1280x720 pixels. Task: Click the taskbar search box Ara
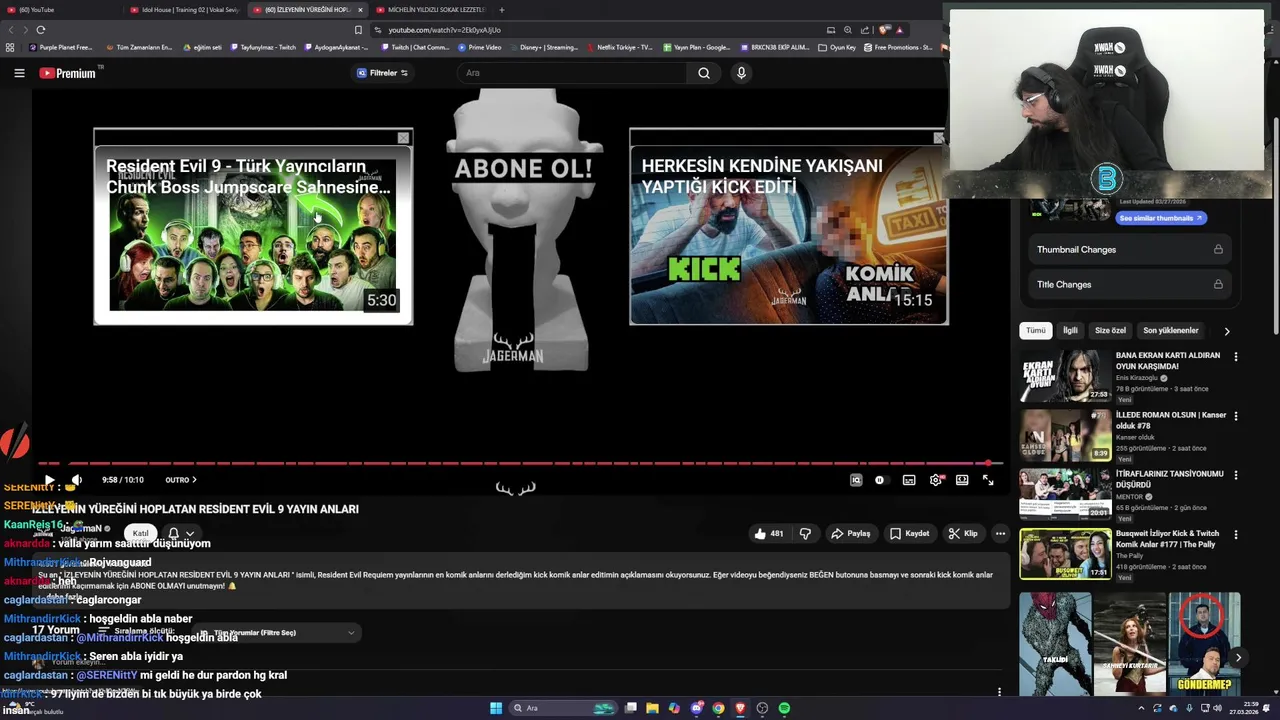(x=563, y=708)
